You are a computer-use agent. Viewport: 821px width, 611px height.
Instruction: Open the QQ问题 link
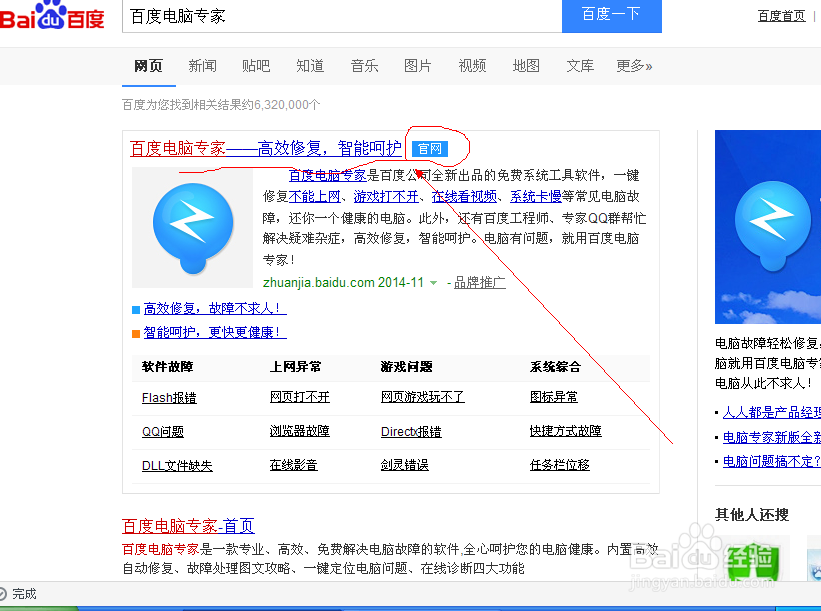coord(163,432)
